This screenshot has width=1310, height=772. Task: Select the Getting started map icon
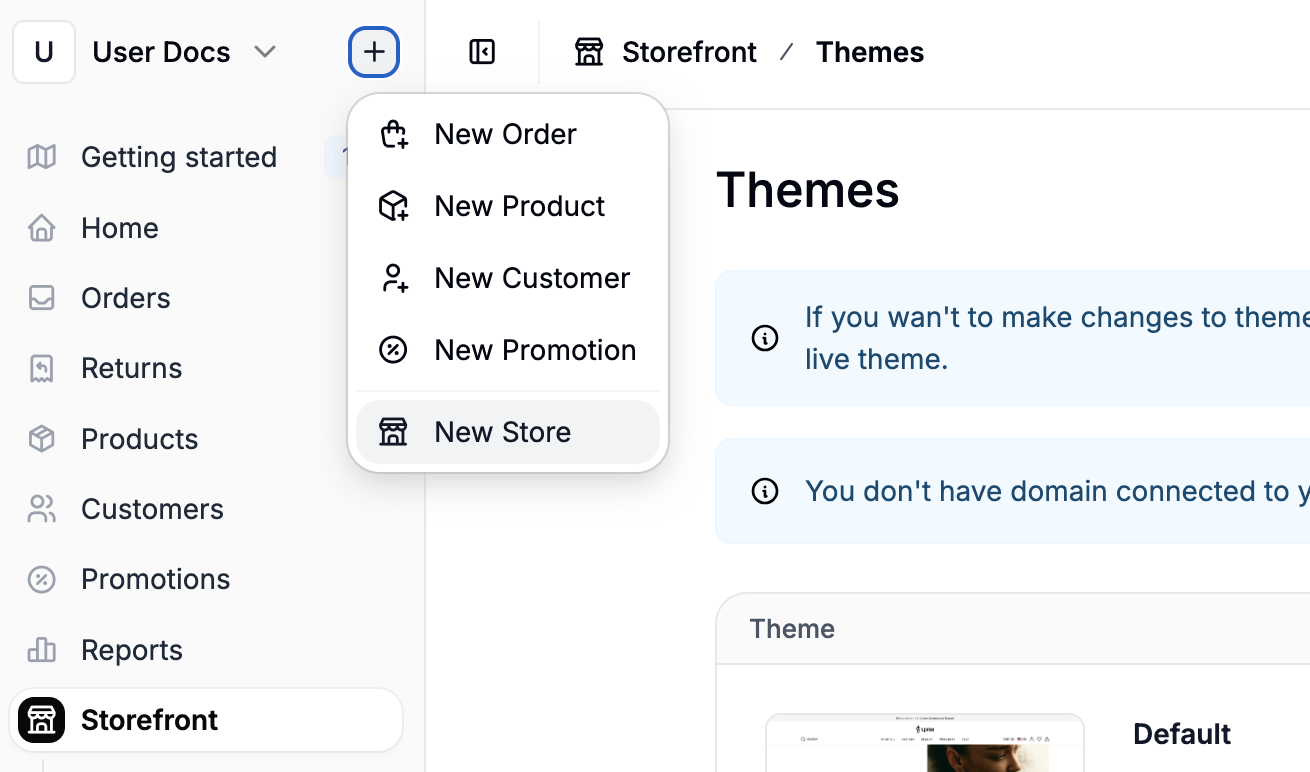(40, 157)
